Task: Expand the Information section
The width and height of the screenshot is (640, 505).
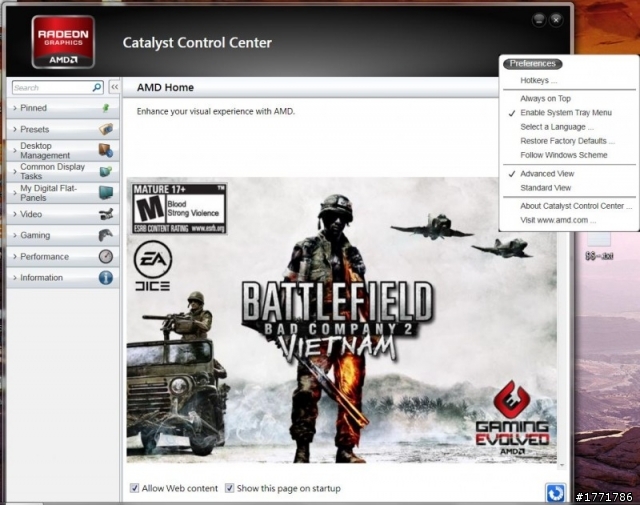Action: 63,278
